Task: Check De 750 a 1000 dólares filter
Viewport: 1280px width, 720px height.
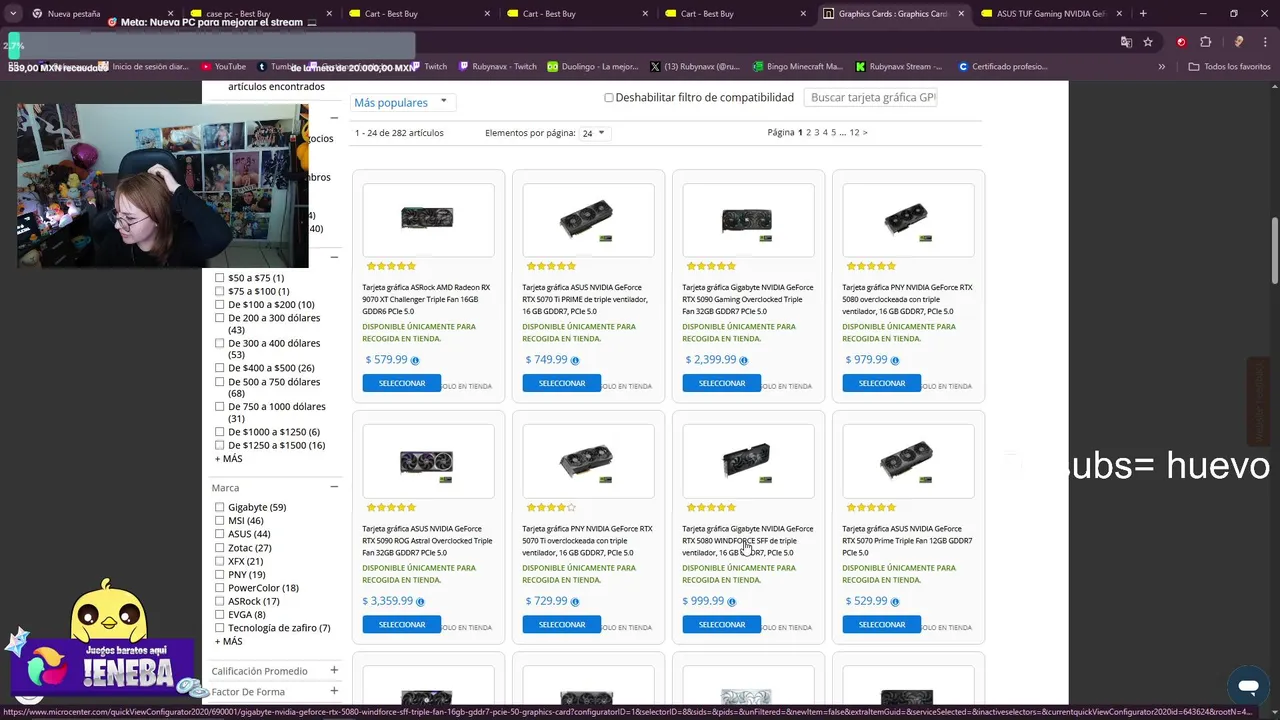Action: point(220,407)
